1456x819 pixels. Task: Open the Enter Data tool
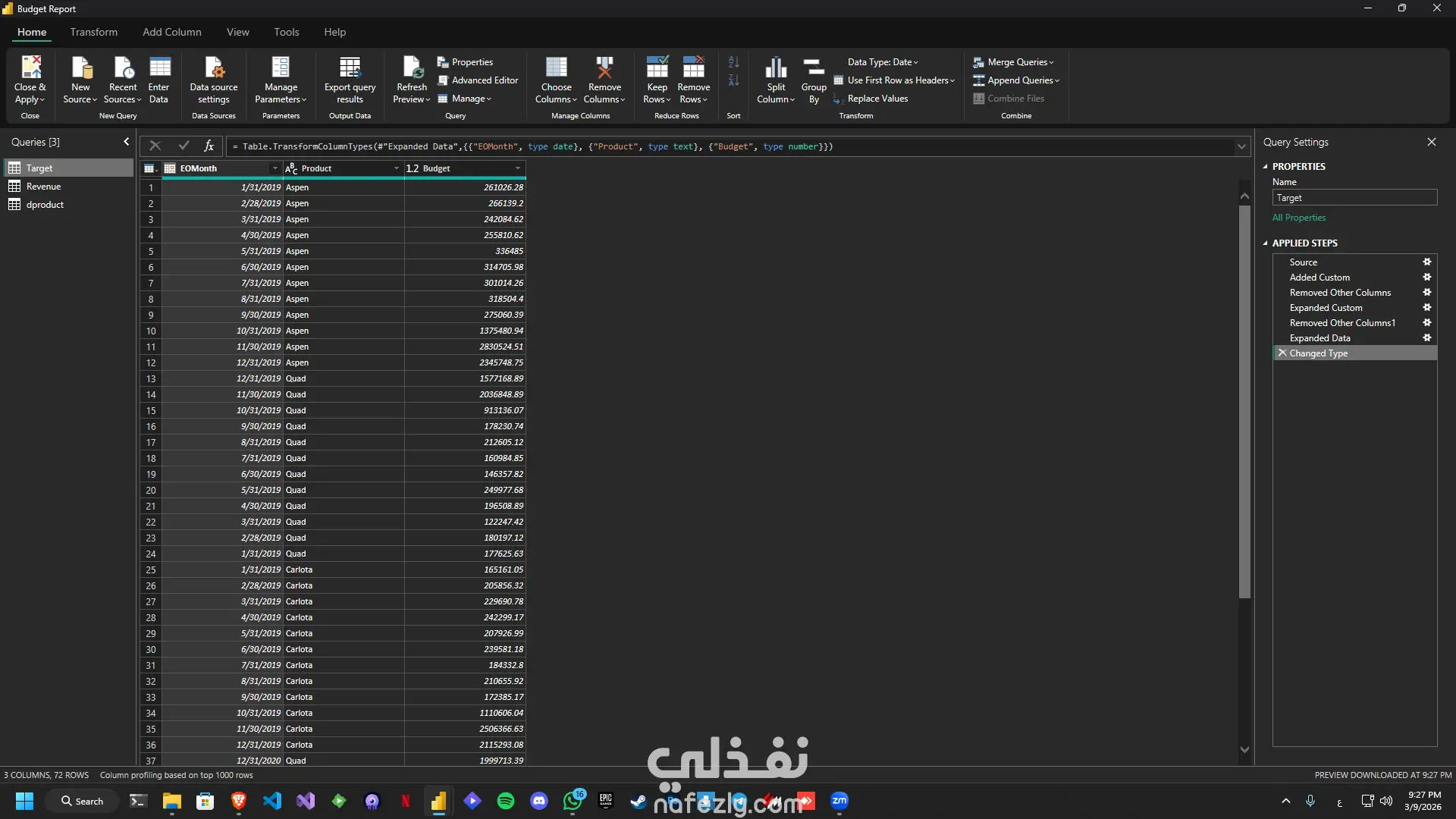pos(159,68)
